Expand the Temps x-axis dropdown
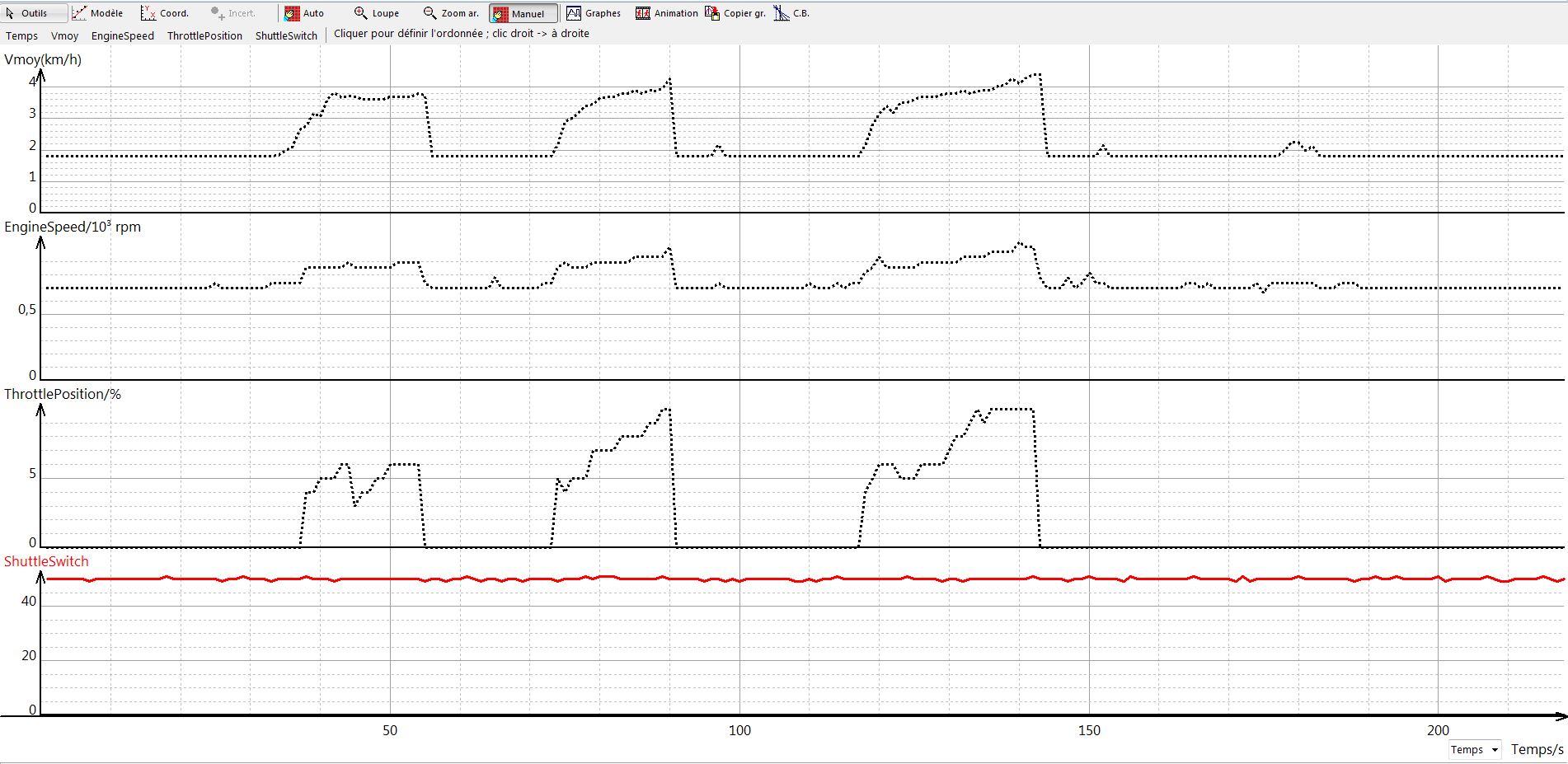1568x764 pixels. click(1495, 749)
